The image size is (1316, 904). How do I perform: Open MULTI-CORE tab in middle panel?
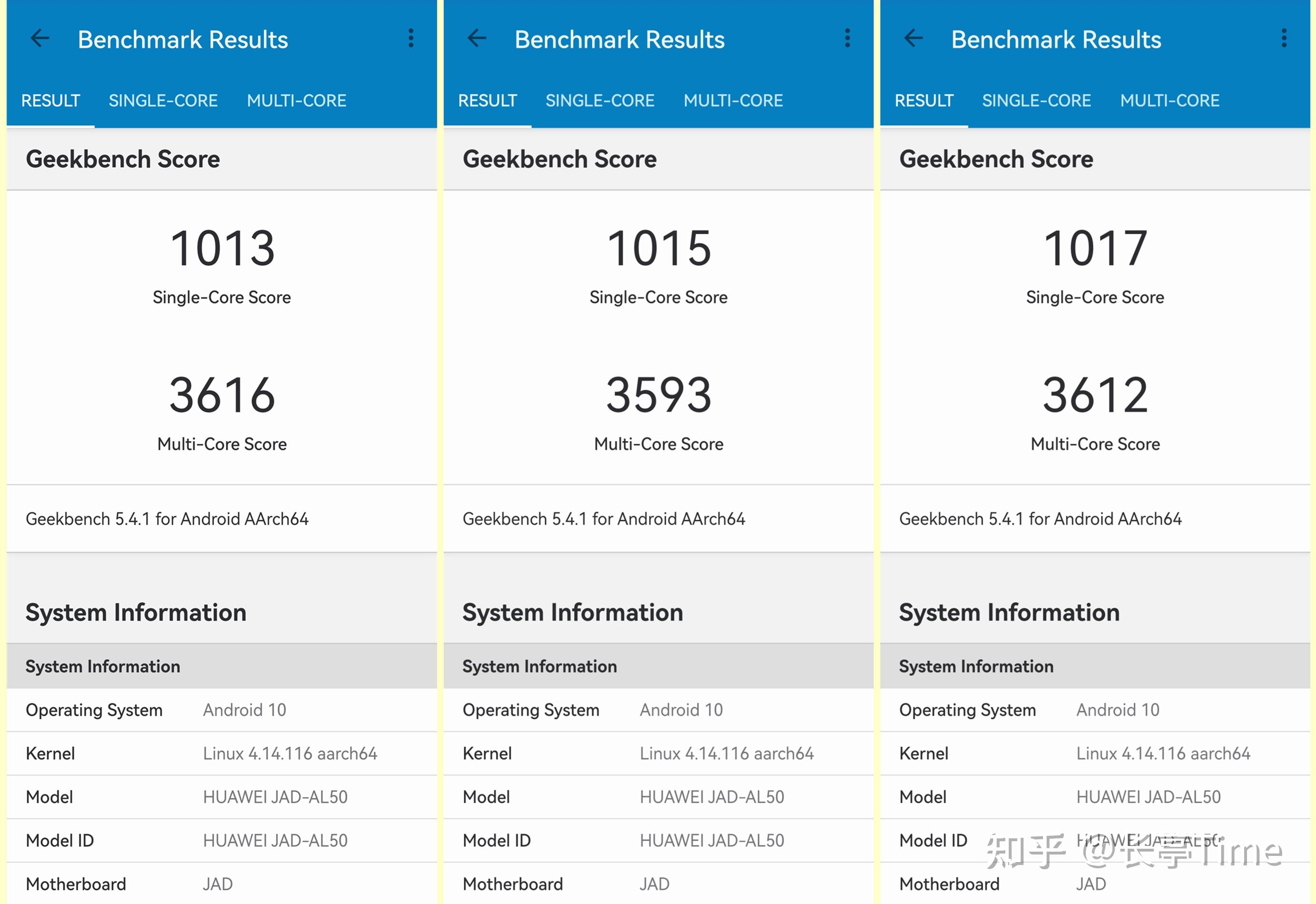coord(733,101)
